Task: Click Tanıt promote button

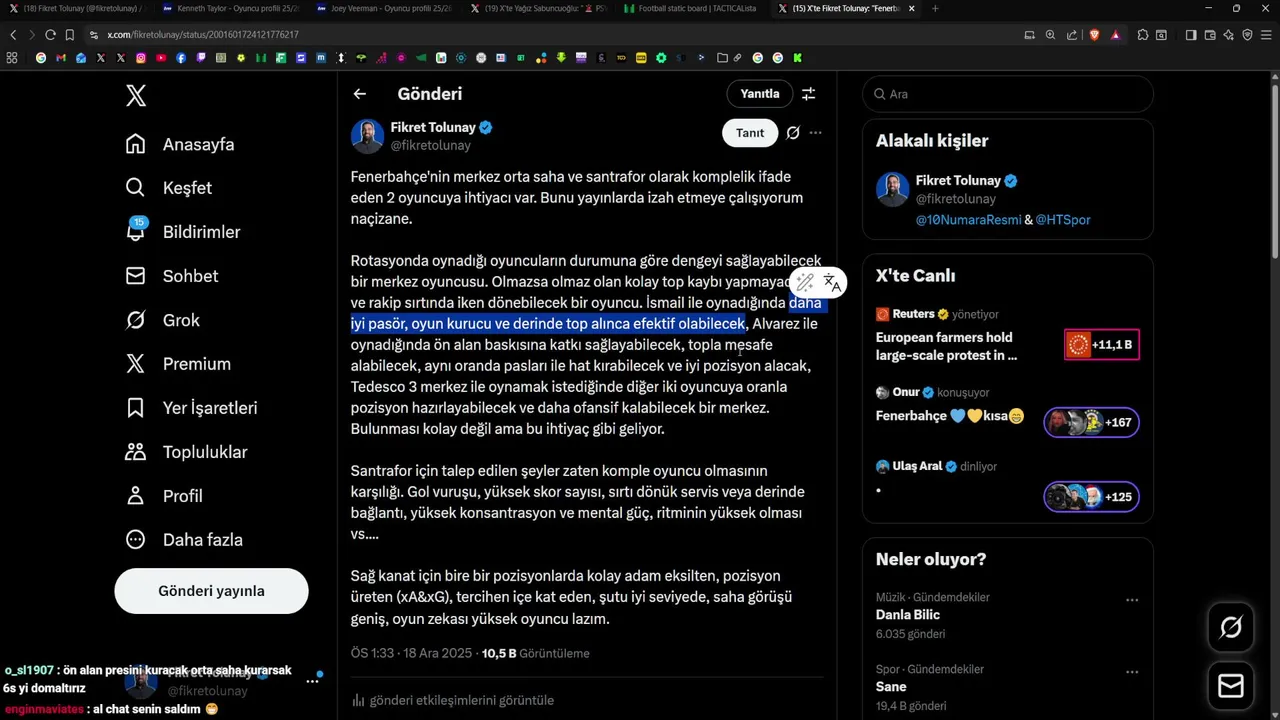Action: (750, 133)
